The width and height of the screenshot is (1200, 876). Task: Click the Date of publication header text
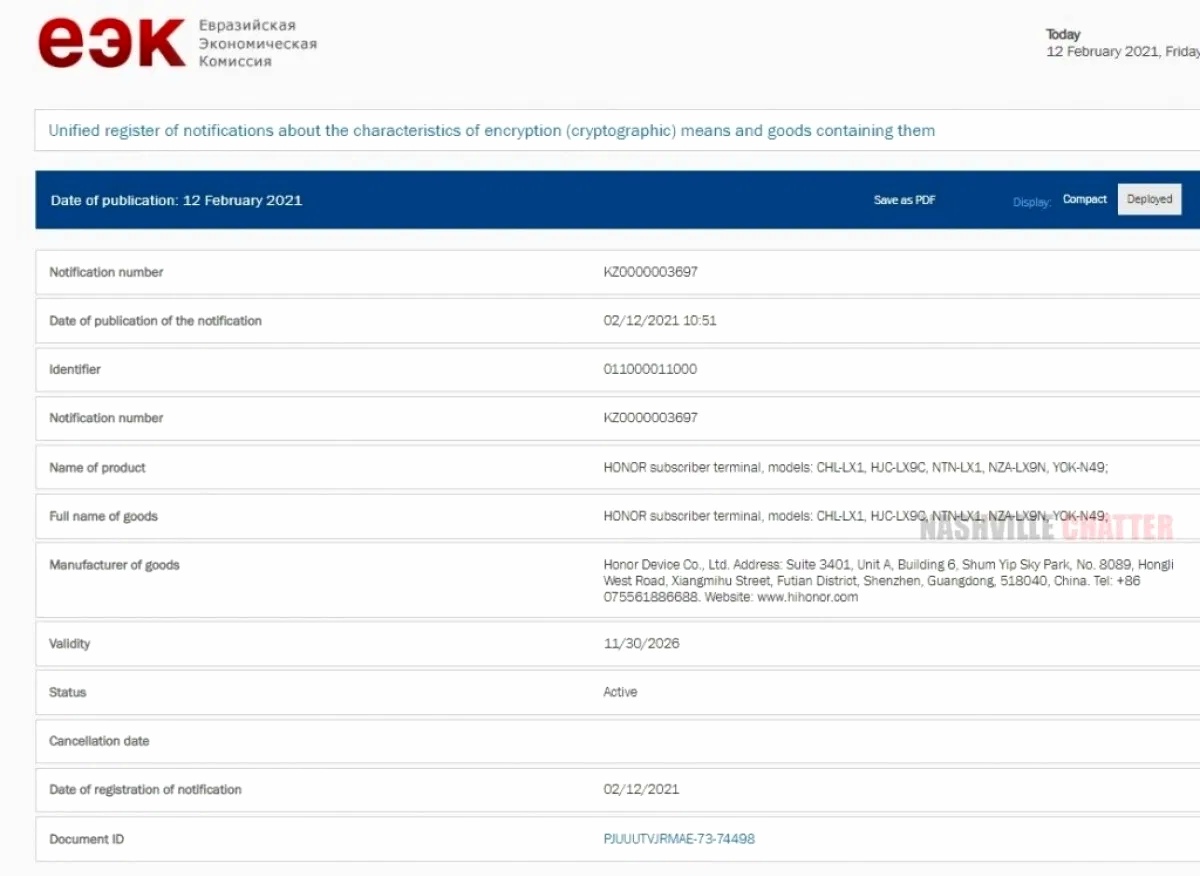176,200
